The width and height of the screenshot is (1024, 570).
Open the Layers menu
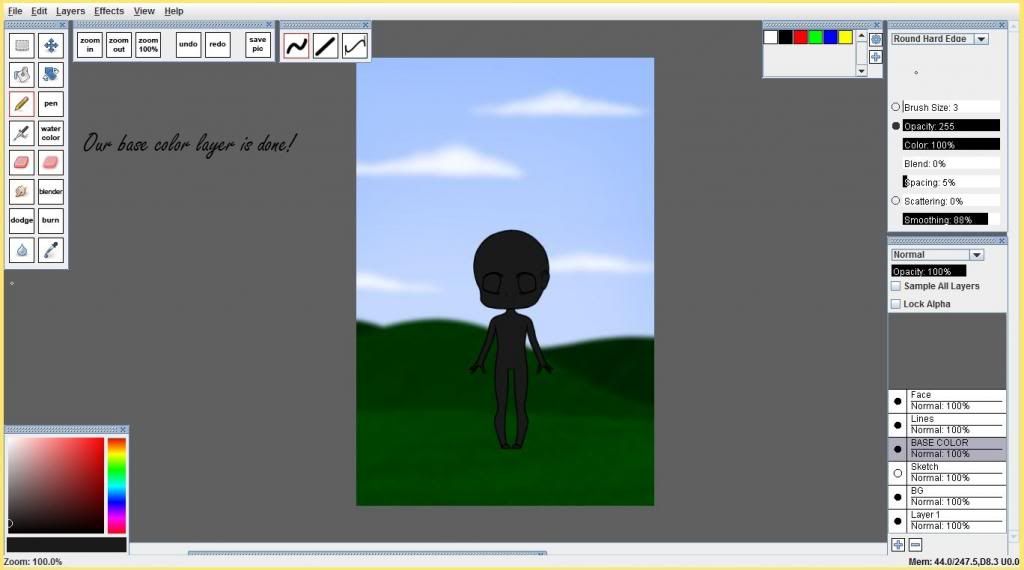point(70,11)
